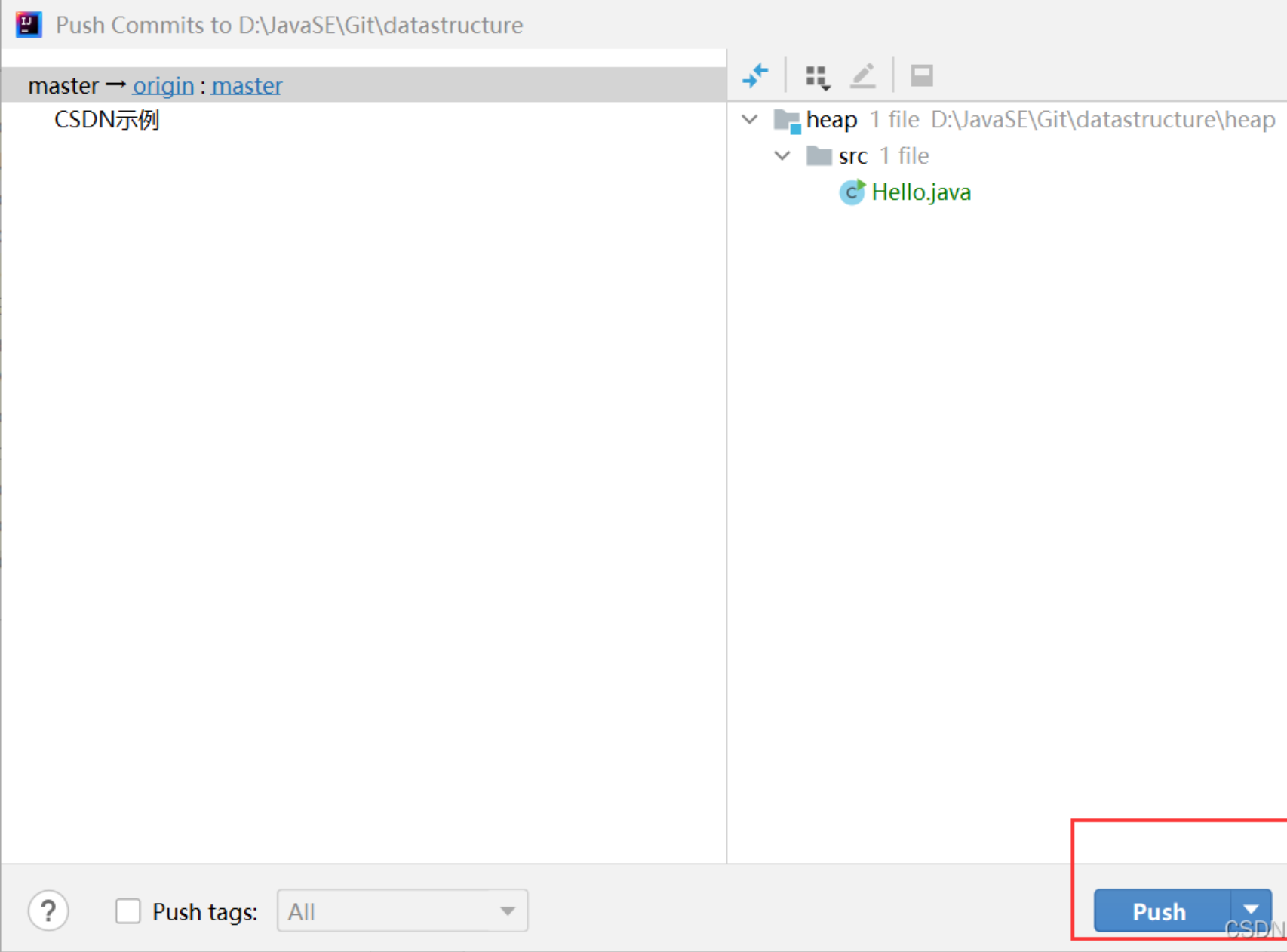The image size is (1287, 952).
Task: Click the Show Diff arrows icon
Action: [x=755, y=75]
